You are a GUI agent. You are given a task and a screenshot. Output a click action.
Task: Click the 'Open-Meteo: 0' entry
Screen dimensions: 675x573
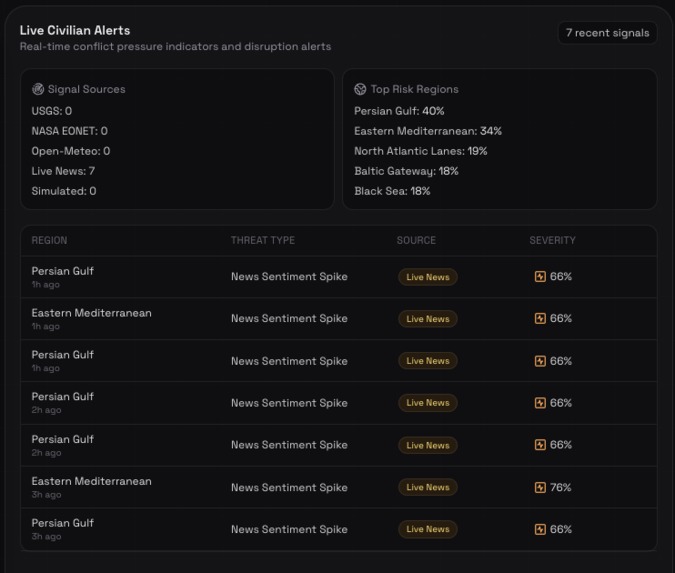pos(71,151)
